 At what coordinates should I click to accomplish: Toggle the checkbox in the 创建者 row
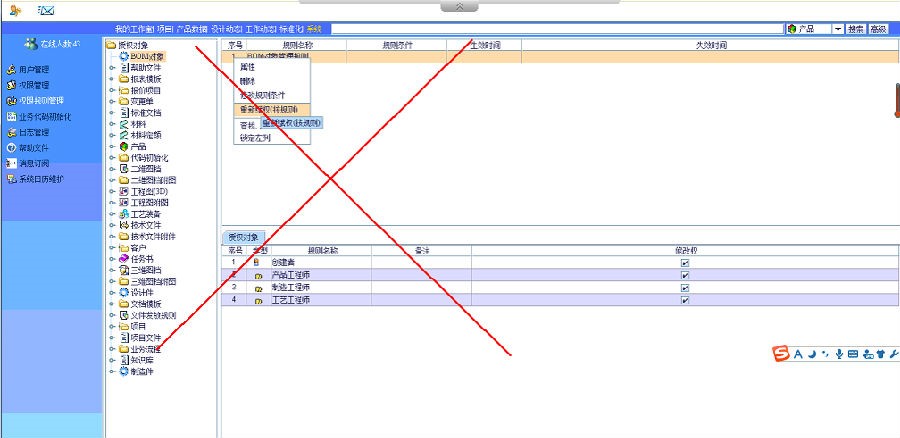pos(685,262)
